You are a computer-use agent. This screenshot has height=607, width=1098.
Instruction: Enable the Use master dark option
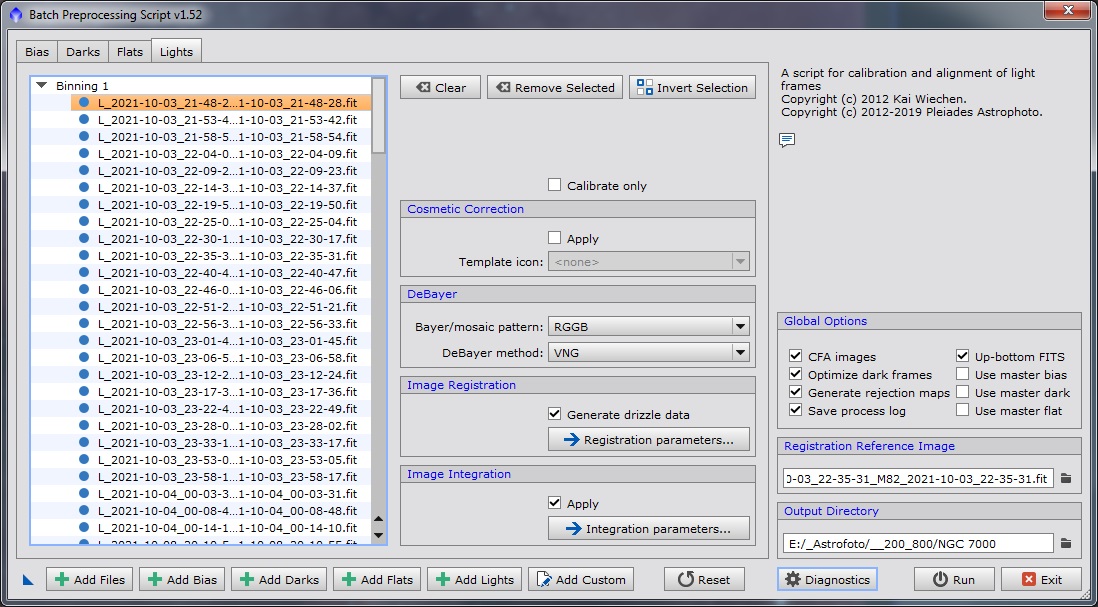[963, 393]
